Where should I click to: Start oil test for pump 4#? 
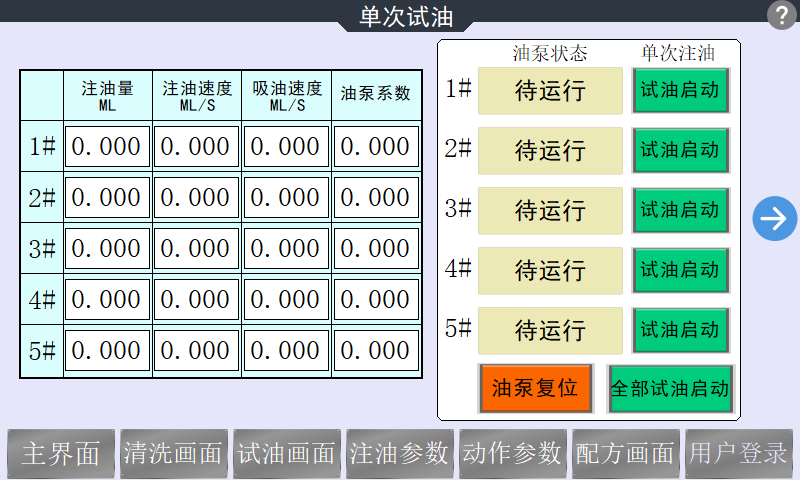point(680,270)
